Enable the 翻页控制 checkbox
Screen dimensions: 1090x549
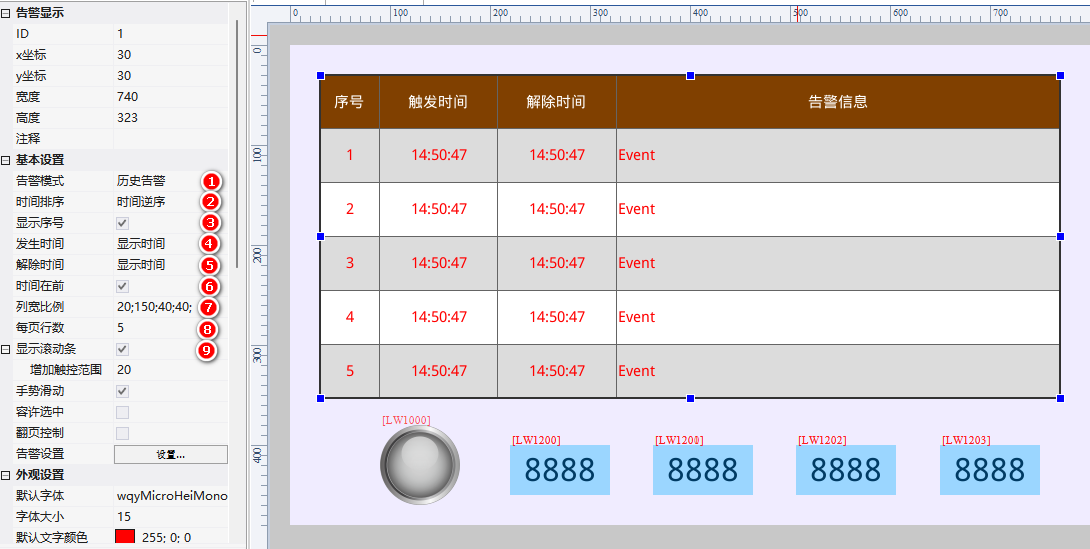click(x=123, y=433)
